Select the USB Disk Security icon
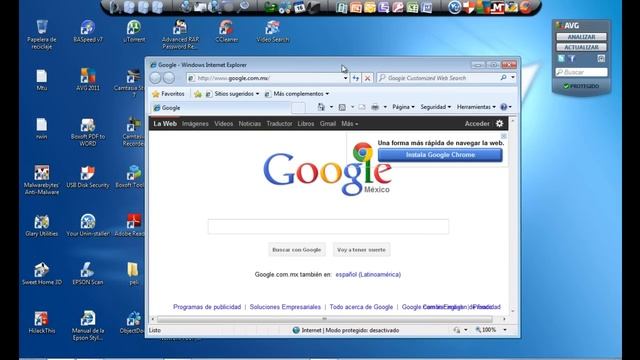The height and width of the screenshot is (360, 640). pos(88,176)
